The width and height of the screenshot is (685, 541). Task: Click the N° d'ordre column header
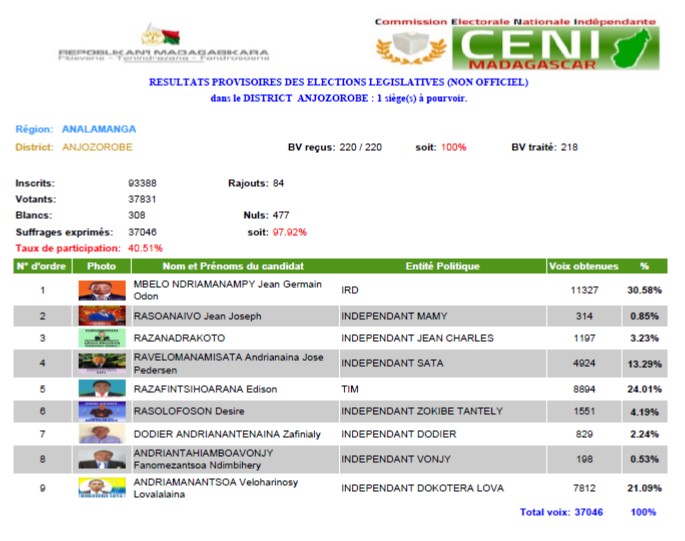42,266
